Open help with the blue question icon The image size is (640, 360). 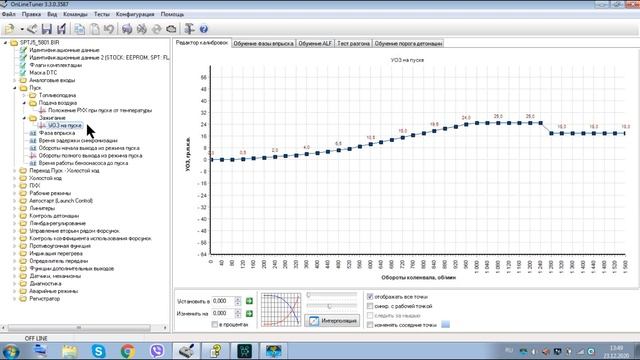pyautogui.click(x=204, y=29)
